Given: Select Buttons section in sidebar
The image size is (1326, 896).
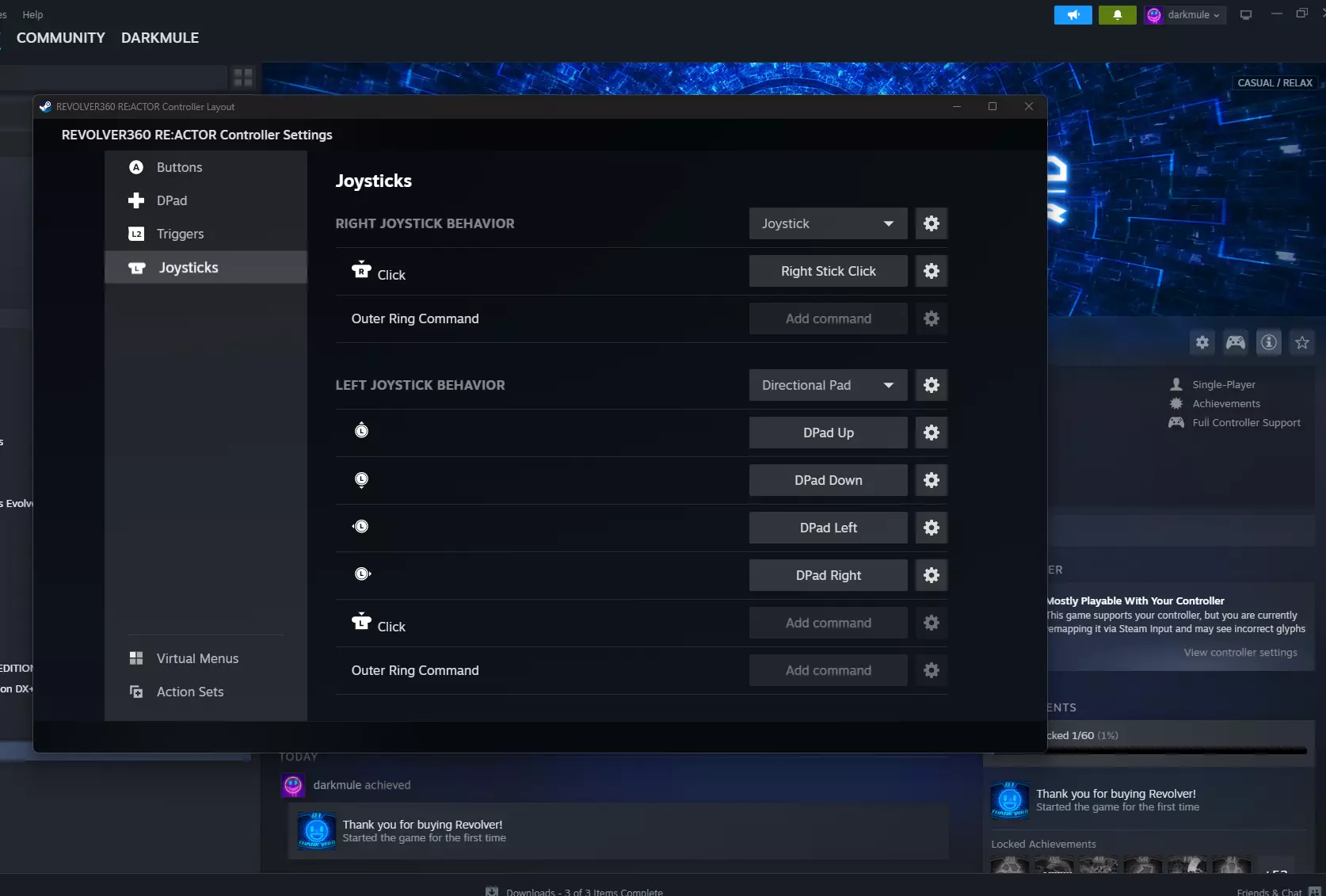Looking at the screenshot, I should 206,167.
